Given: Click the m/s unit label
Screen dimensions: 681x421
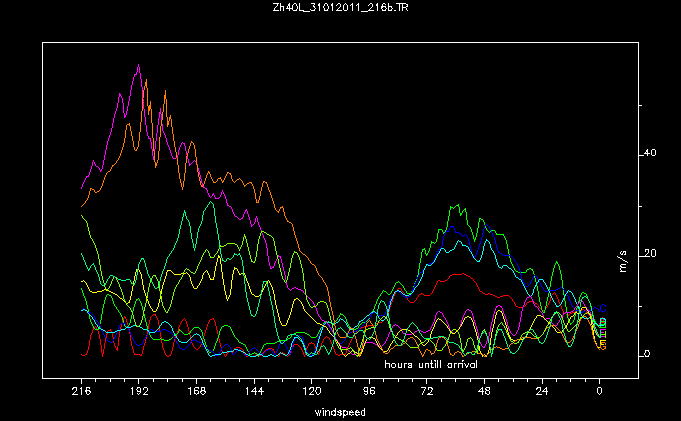Looking at the screenshot, I should [622, 262].
